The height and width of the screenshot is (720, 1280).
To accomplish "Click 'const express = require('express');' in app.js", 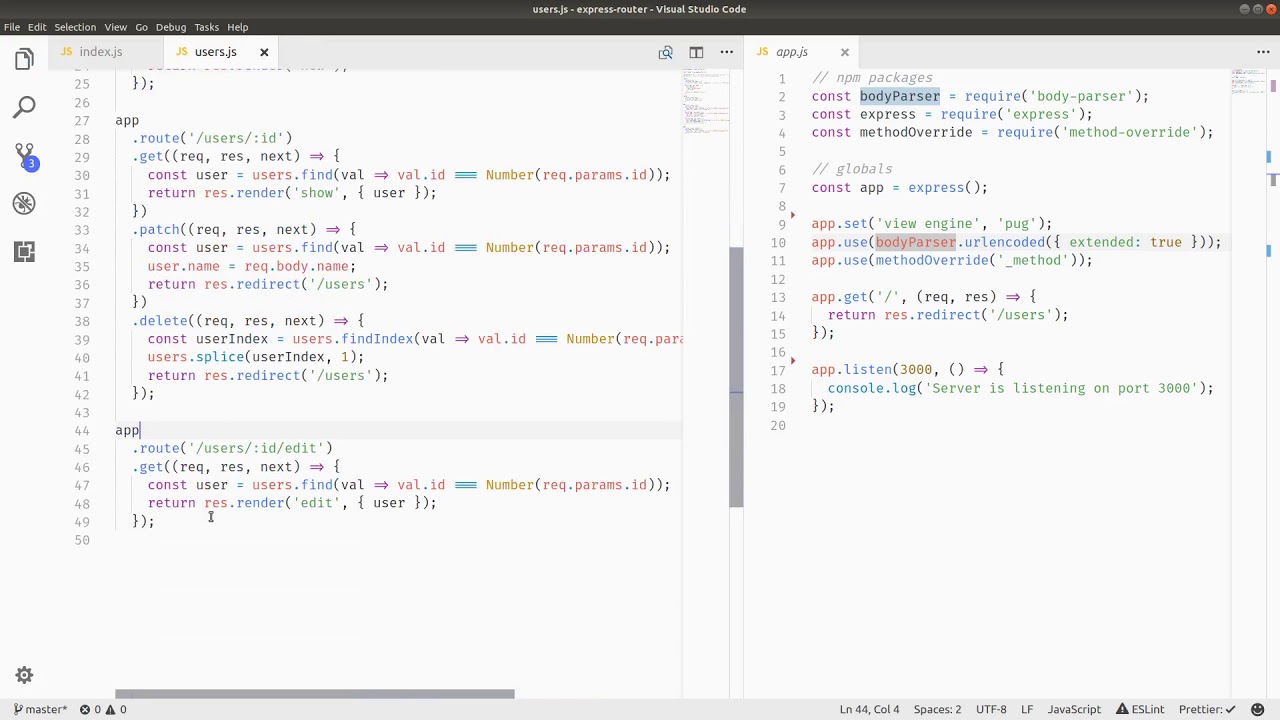I will [x=952, y=114].
